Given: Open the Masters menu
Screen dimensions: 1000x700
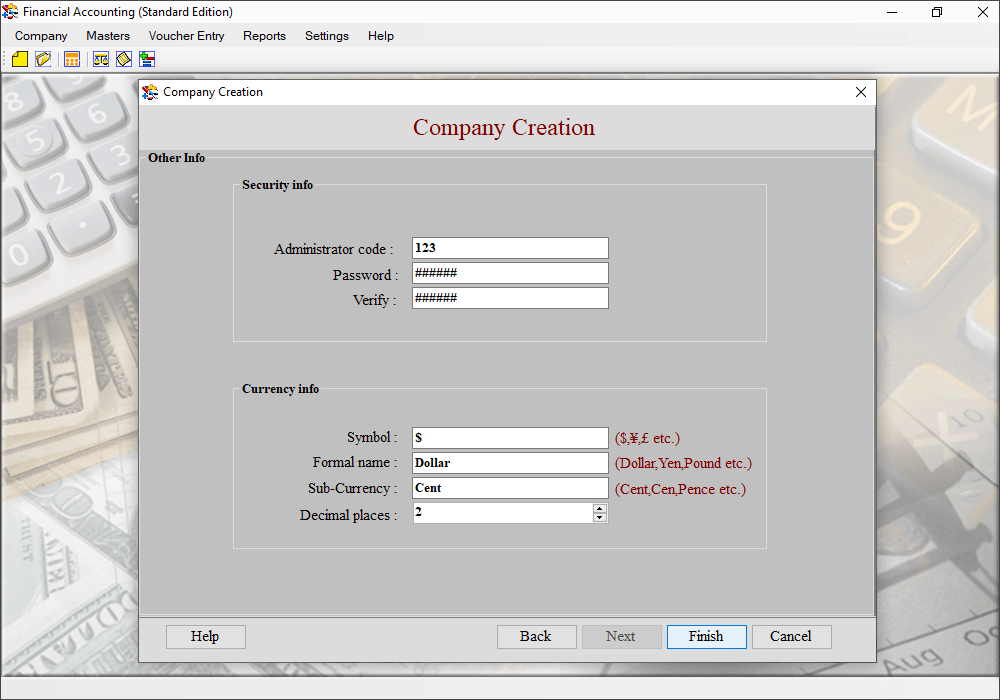Looking at the screenshot, I should click(108, 36).
